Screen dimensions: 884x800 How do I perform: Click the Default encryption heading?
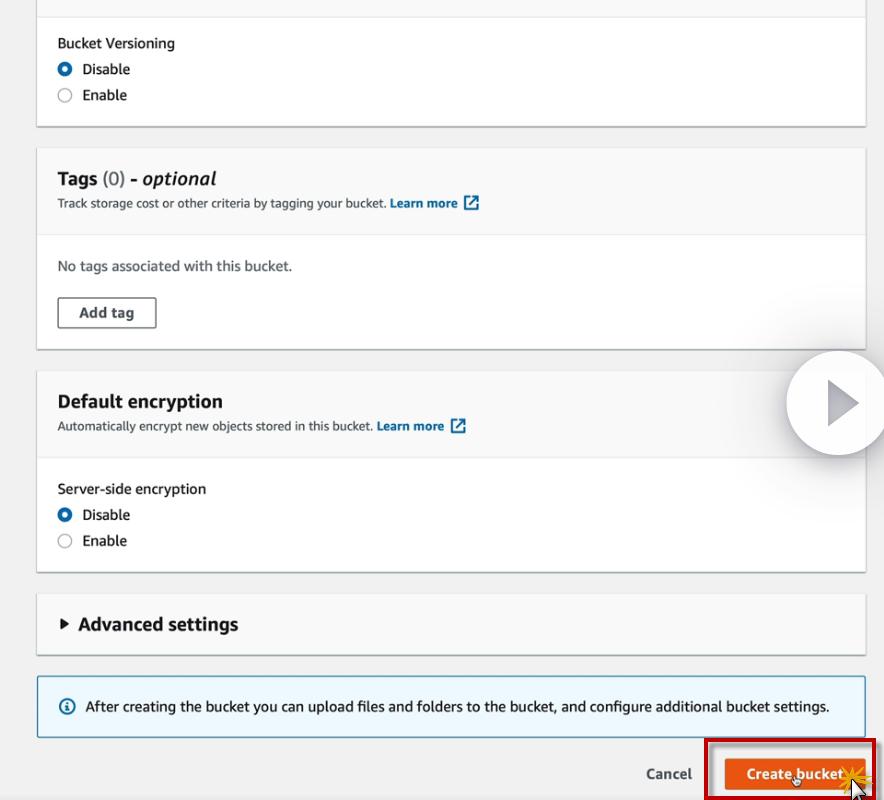point(140,401)
